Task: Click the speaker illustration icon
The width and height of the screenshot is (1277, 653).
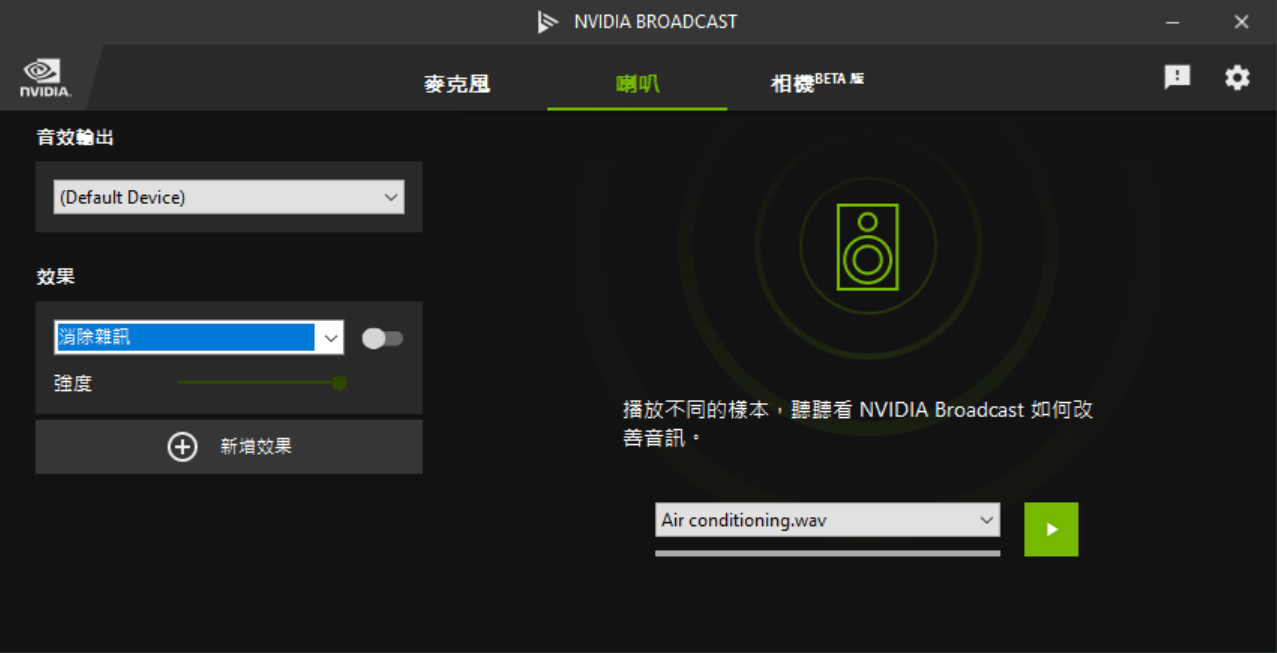Action: click(868, 247)
